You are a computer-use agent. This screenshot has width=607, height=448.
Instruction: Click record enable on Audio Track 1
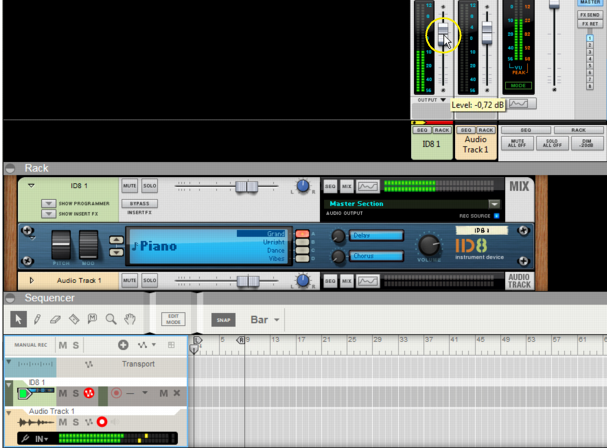tap(101, 422)
